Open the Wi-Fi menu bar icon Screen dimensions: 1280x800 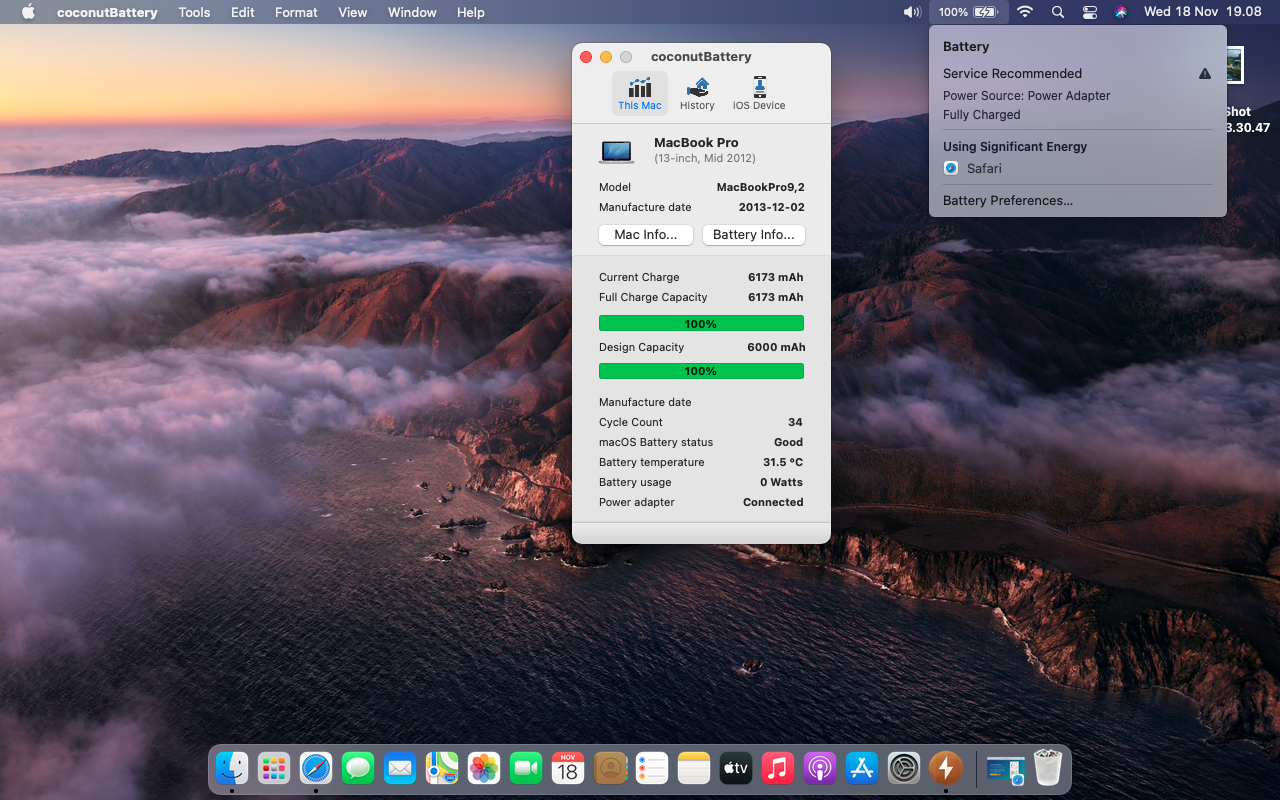1024,12
